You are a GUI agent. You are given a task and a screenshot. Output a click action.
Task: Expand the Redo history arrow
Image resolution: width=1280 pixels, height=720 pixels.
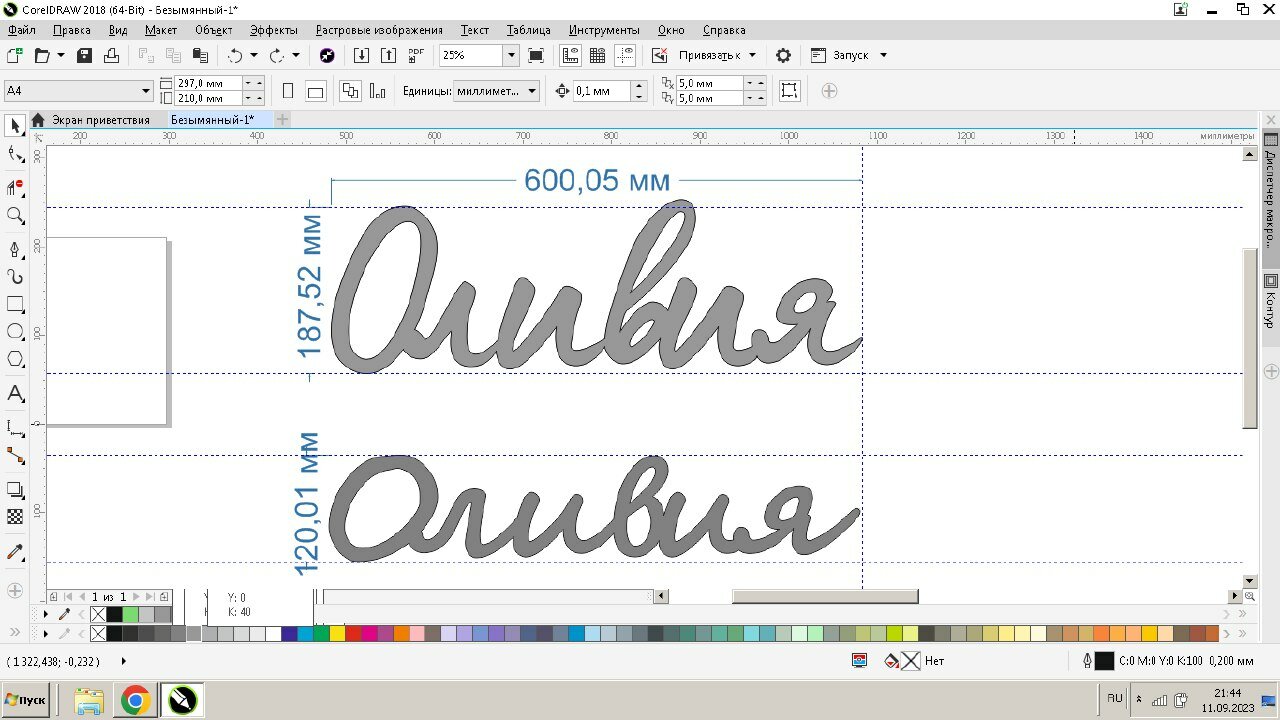(x=295, y=55)
